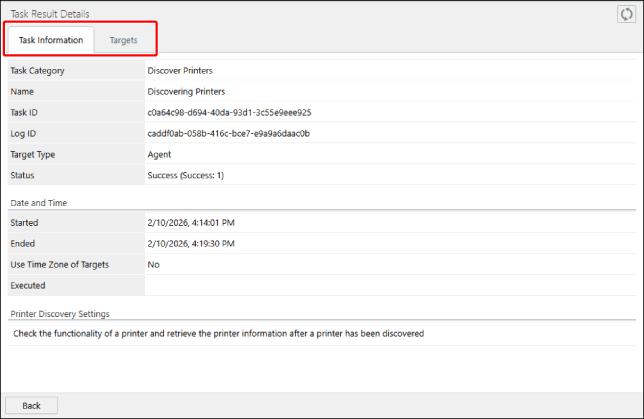Click the Agent target type value
Image resolution: width=644 pixels, height=419 pixels.
pyautogui.click(x=159, y=154)
